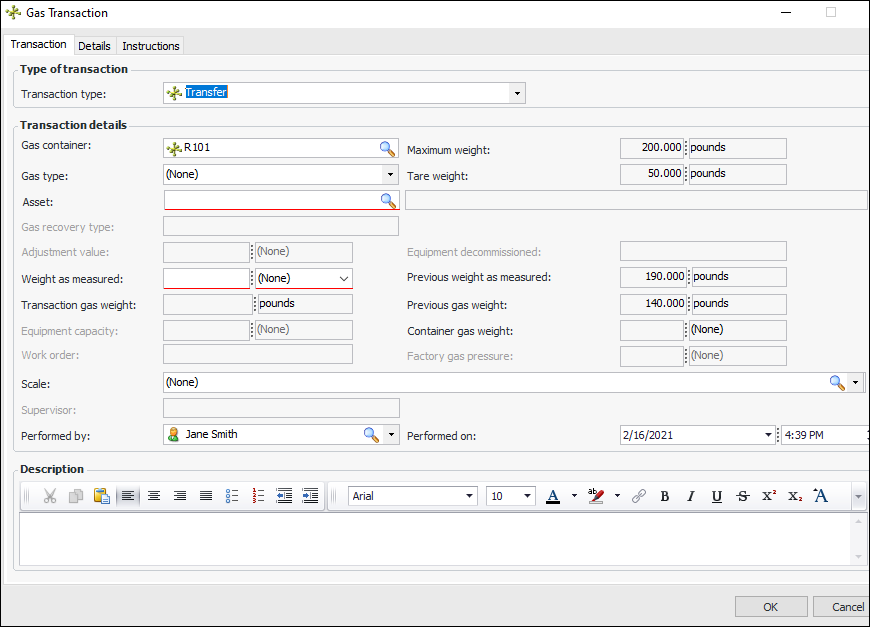
Task: Open the Arial font name dropdown
Action: (469, 496)
